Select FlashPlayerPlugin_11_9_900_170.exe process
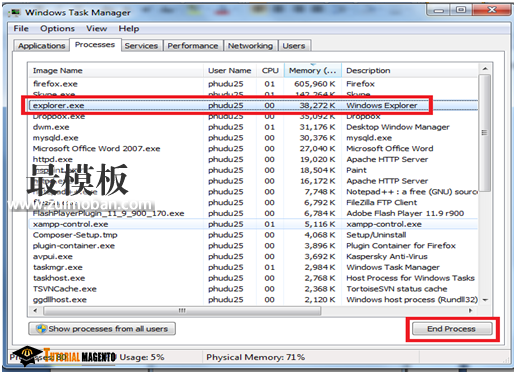Screen dimensions: 516x374 (x=253, y=213)
